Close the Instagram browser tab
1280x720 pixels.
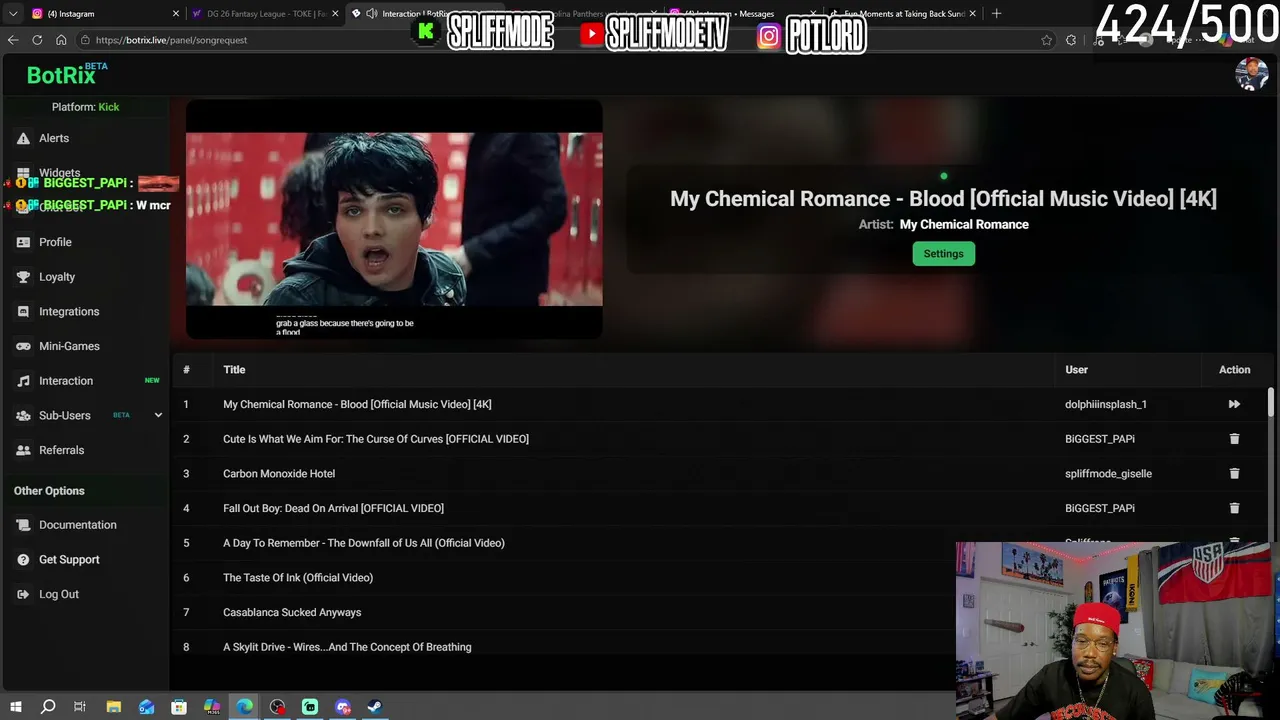coord(176,14)
